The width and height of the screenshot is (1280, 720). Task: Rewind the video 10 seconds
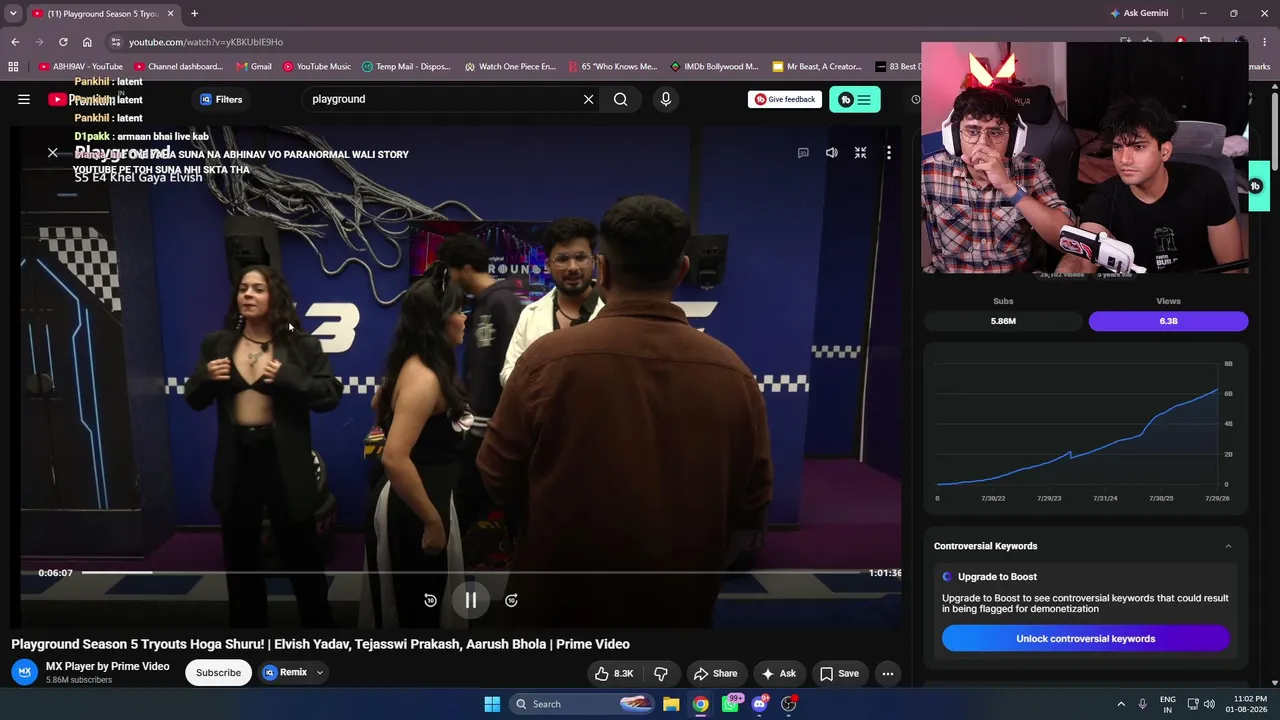click(x=430, y=600)
